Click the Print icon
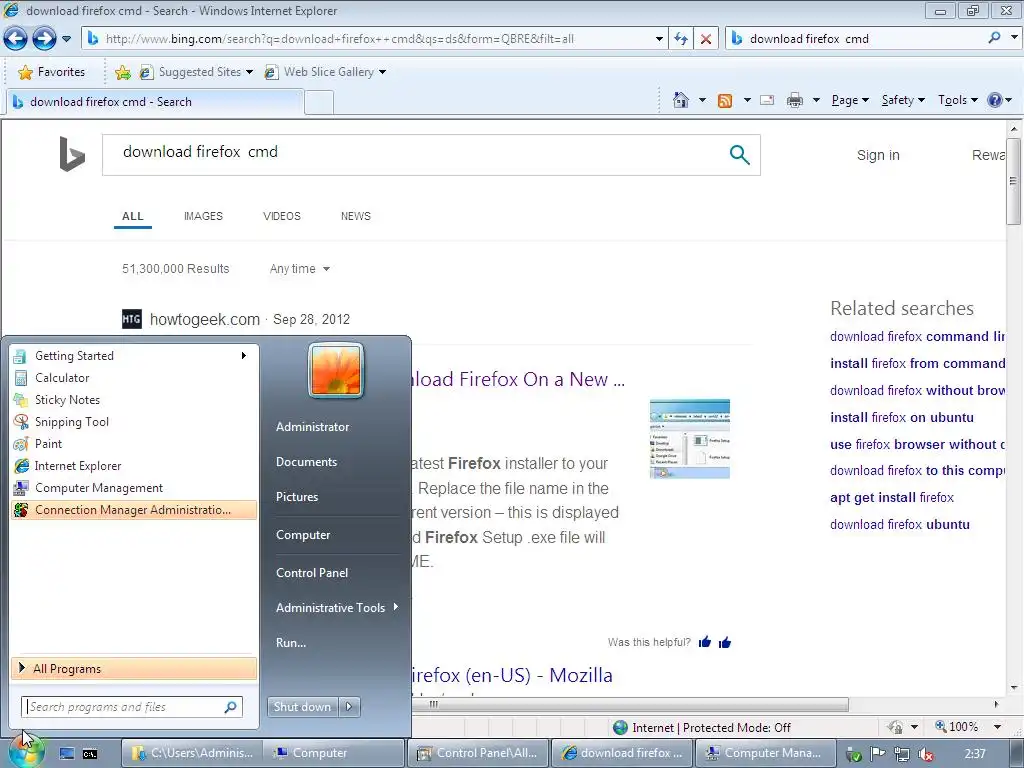Image resolution: width=1024 pixels, height=768 pixels. pyautogui.click(x=795, y=100)
